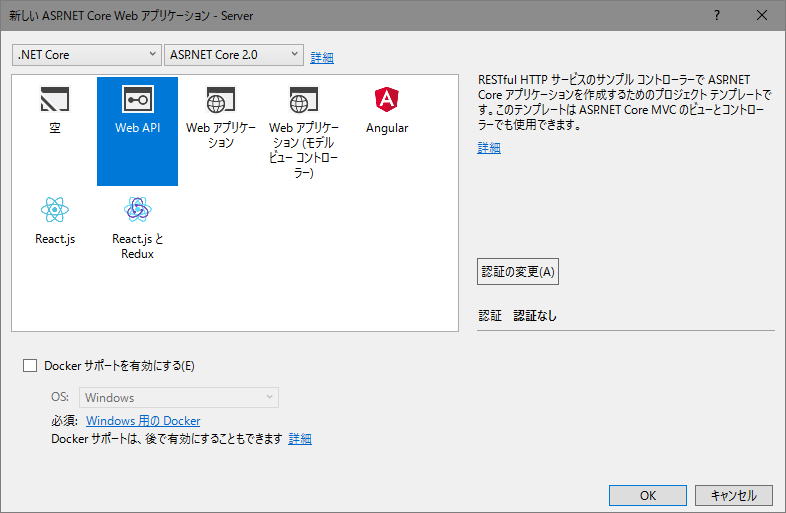786x513 pixels.
Task: Pick the React.js と Redux template icon
Action: pos(137,210)
